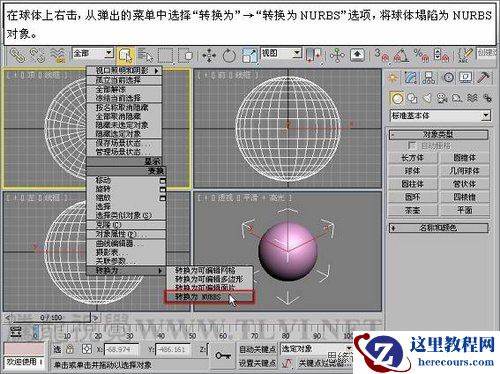Select the Helpers category icon
Screen dimensions: 500x374
click(457, 98)
